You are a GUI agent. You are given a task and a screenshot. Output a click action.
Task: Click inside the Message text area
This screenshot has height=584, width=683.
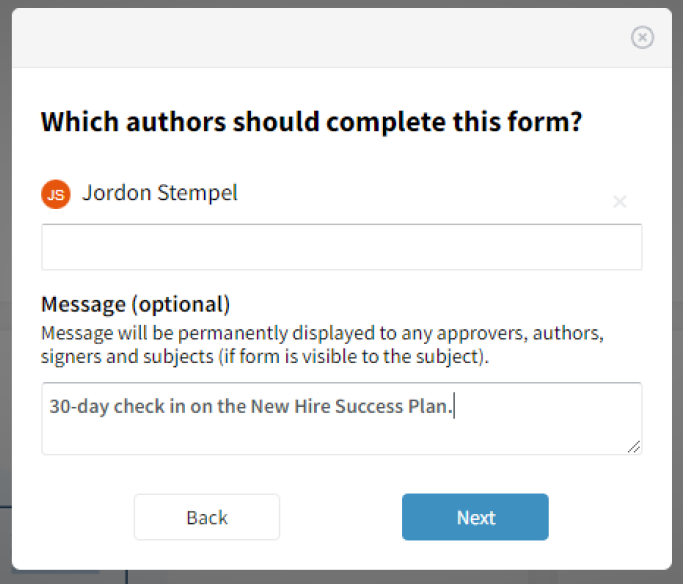point(342,419)
